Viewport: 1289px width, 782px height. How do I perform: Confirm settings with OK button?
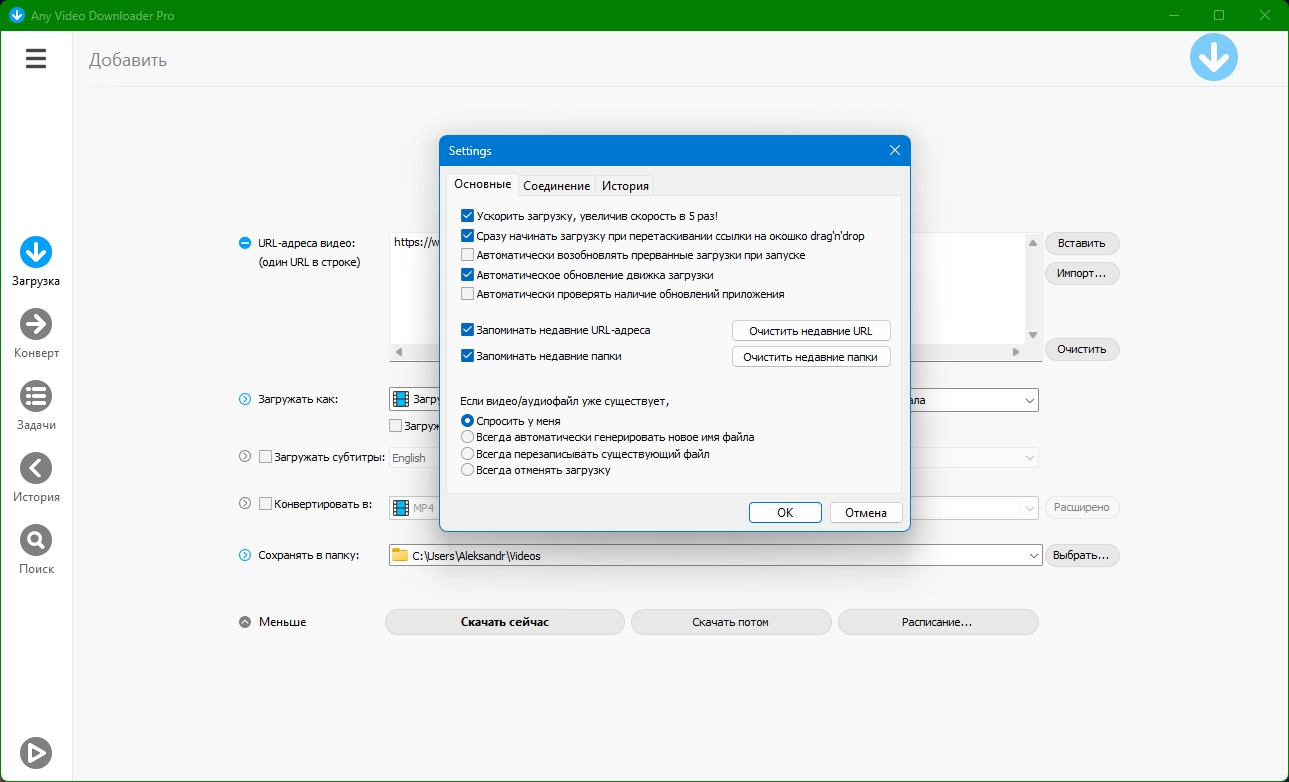point(785,513)
